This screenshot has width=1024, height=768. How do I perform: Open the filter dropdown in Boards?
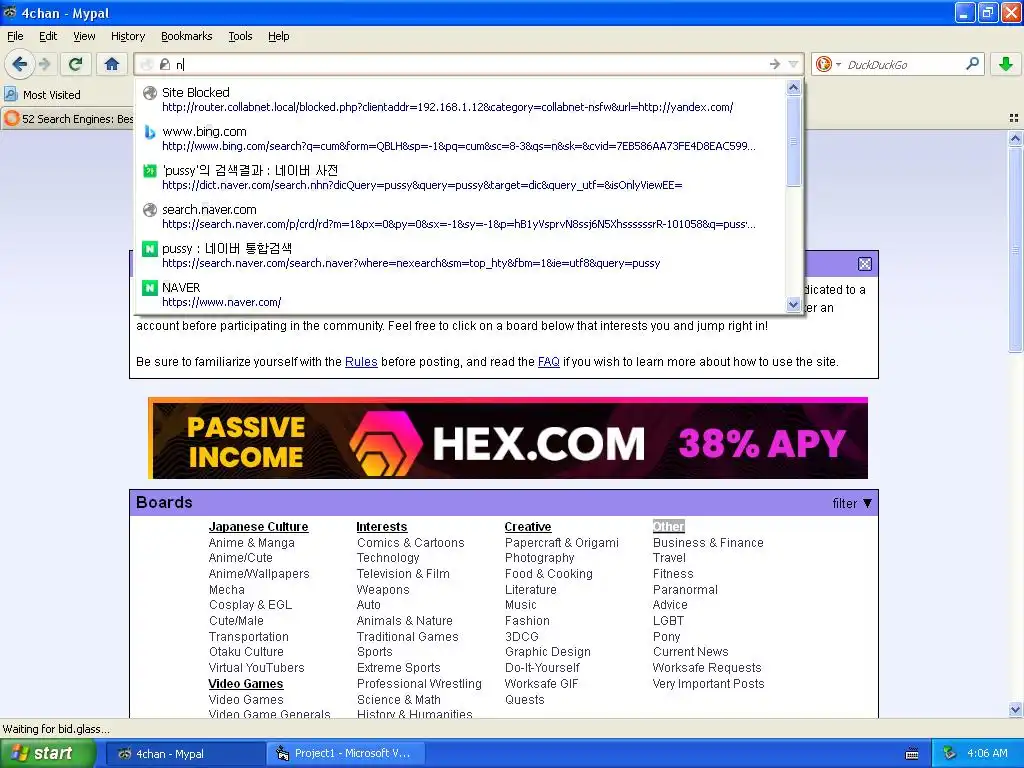click(x=852, y=503)
